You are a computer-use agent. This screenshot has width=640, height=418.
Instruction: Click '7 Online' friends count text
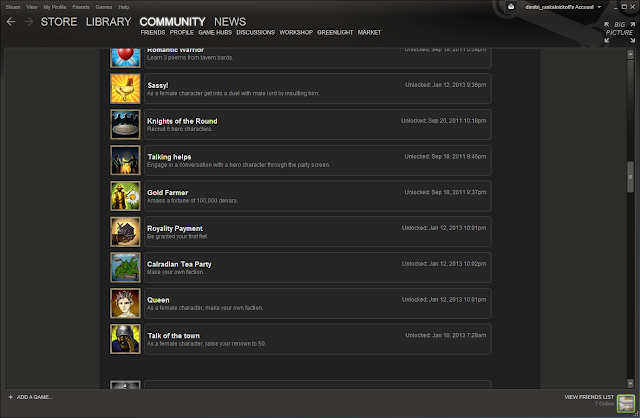point(604,404)
